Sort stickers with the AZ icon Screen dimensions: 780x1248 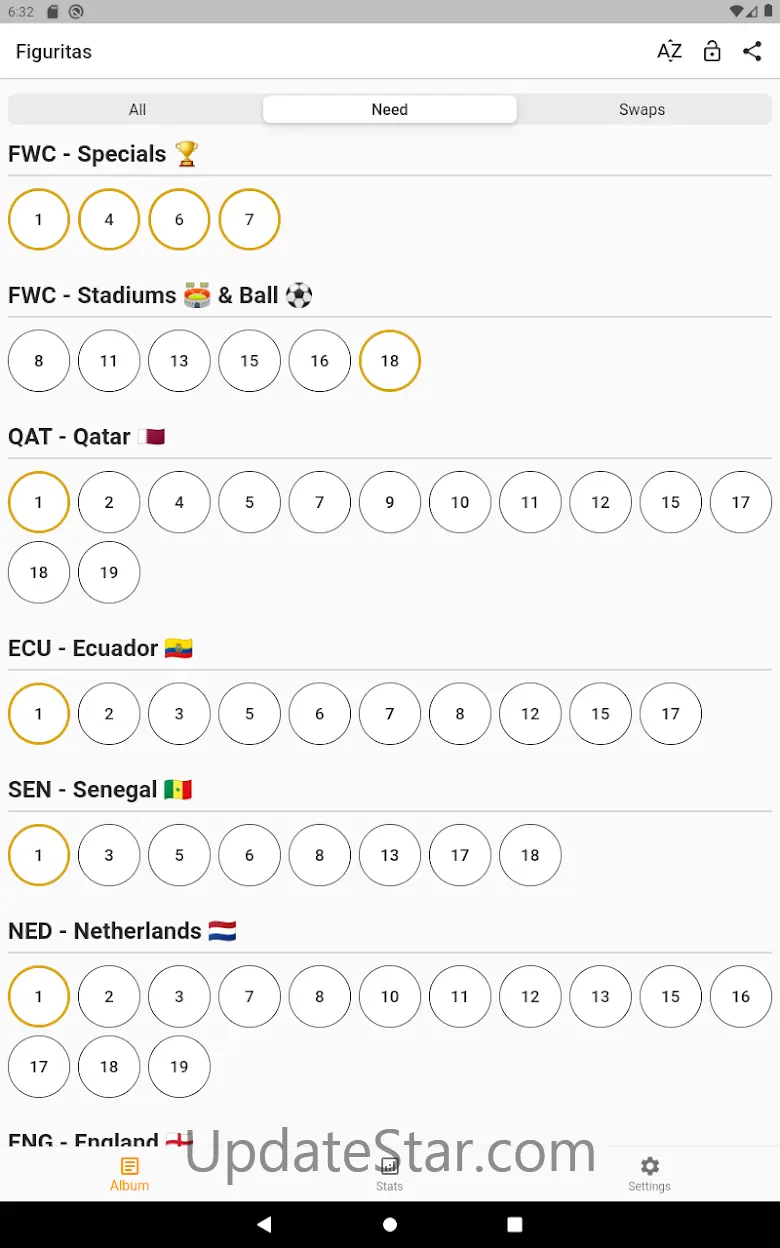669,51
